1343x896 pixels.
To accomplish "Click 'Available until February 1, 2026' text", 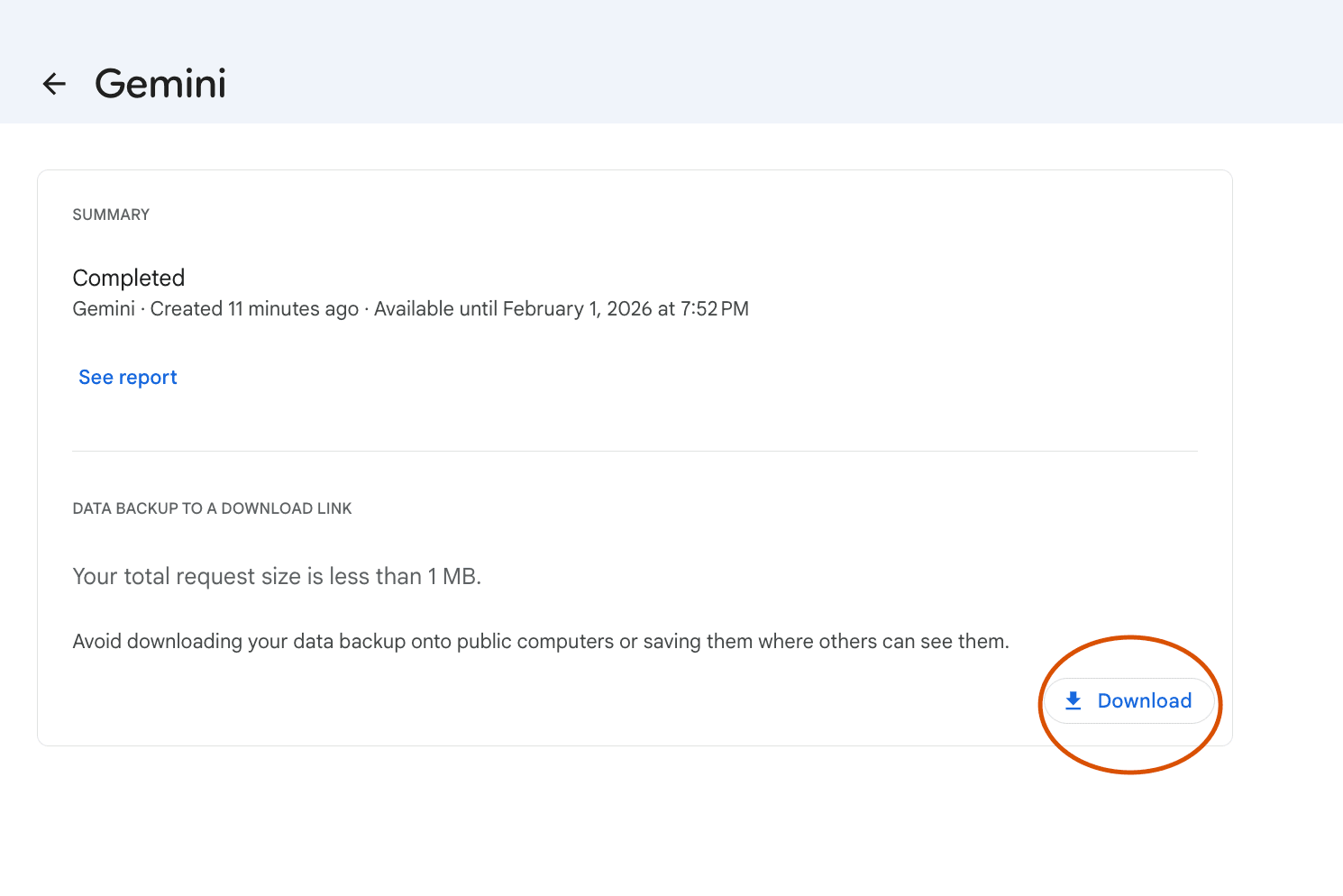I will pos(514,309).
